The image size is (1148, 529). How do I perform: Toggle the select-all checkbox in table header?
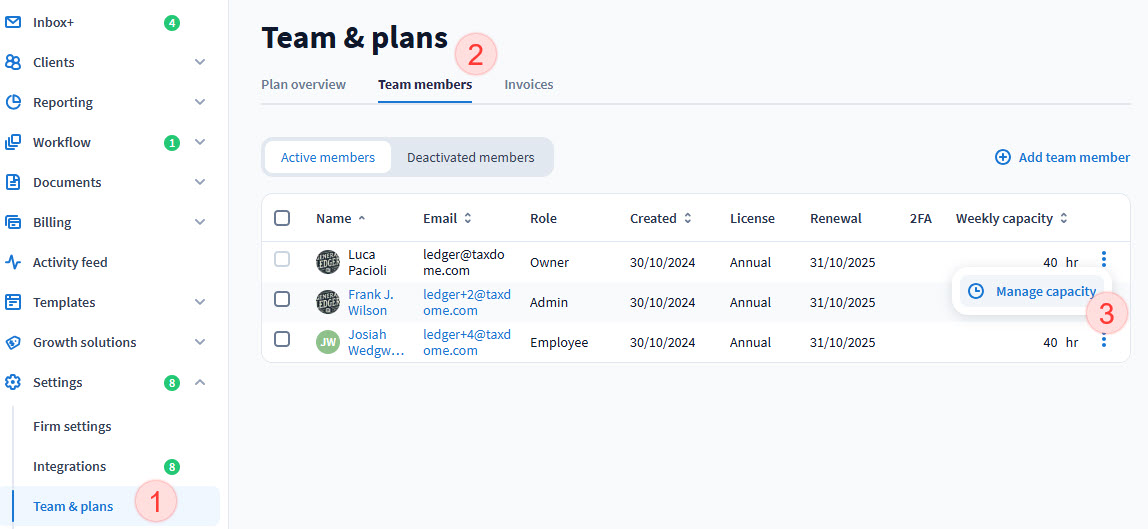click(282, 218)
